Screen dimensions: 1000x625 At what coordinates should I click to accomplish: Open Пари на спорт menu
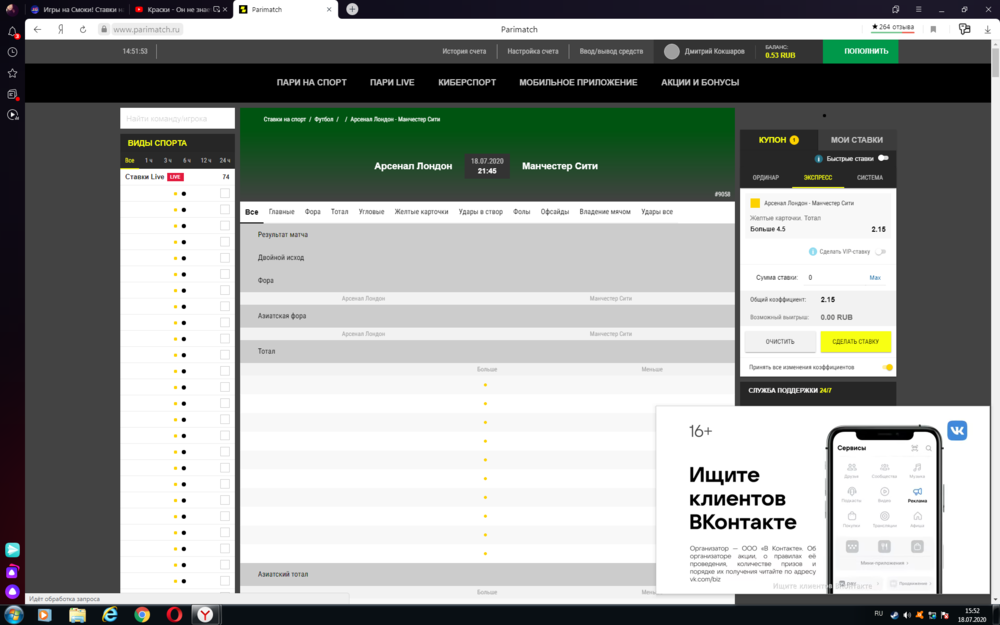coord(311,82)
